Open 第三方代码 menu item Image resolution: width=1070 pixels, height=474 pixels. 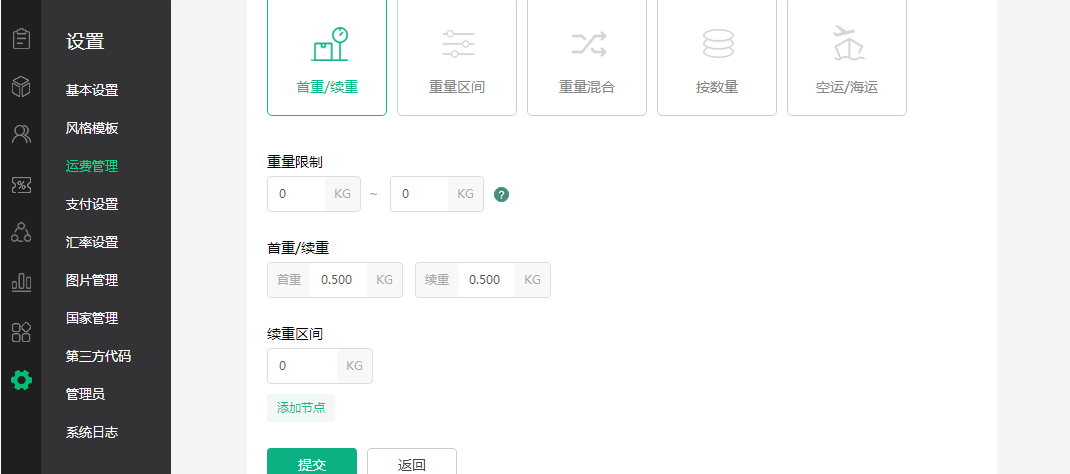[x=98, y=356]
